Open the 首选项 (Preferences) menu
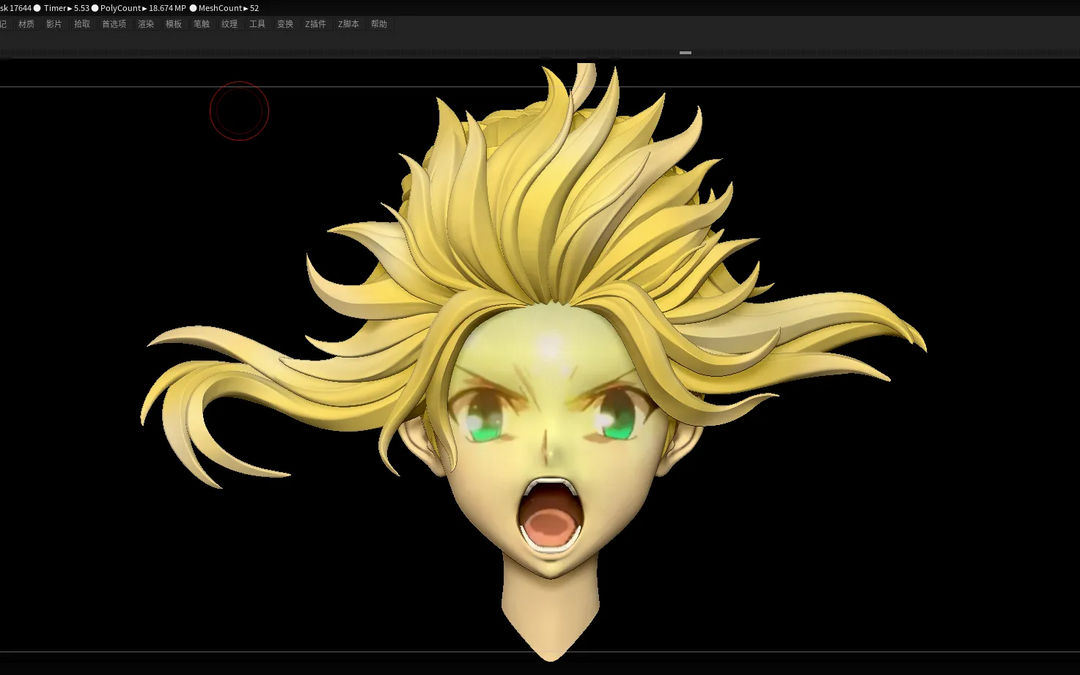1080x675 pixels. 114,24
